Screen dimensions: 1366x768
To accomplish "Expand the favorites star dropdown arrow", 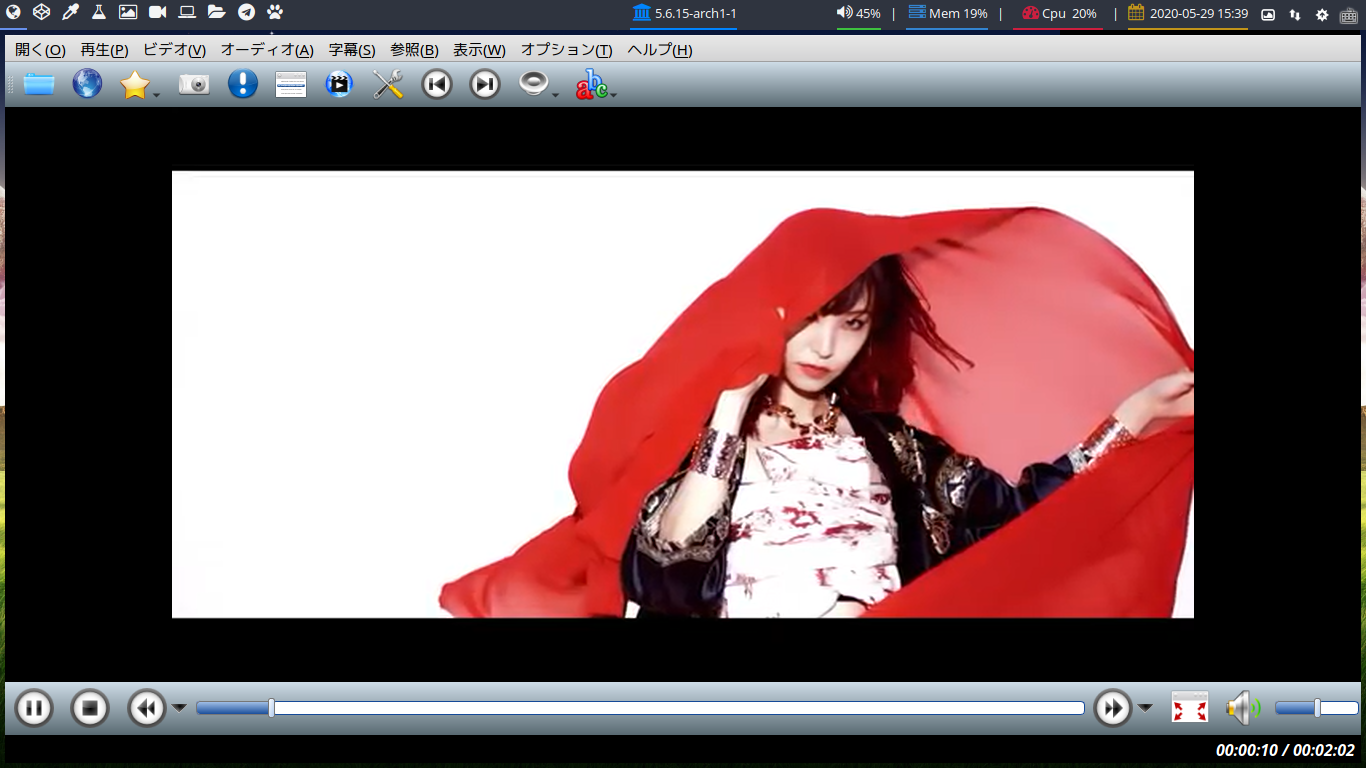I will [157, 95].
